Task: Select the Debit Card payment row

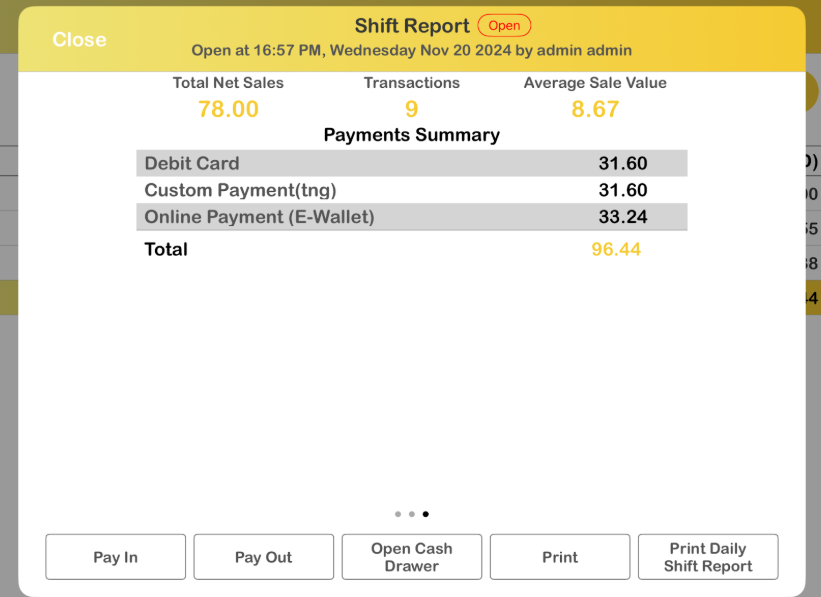Action: pyautogui.click(x=411, y=163)
